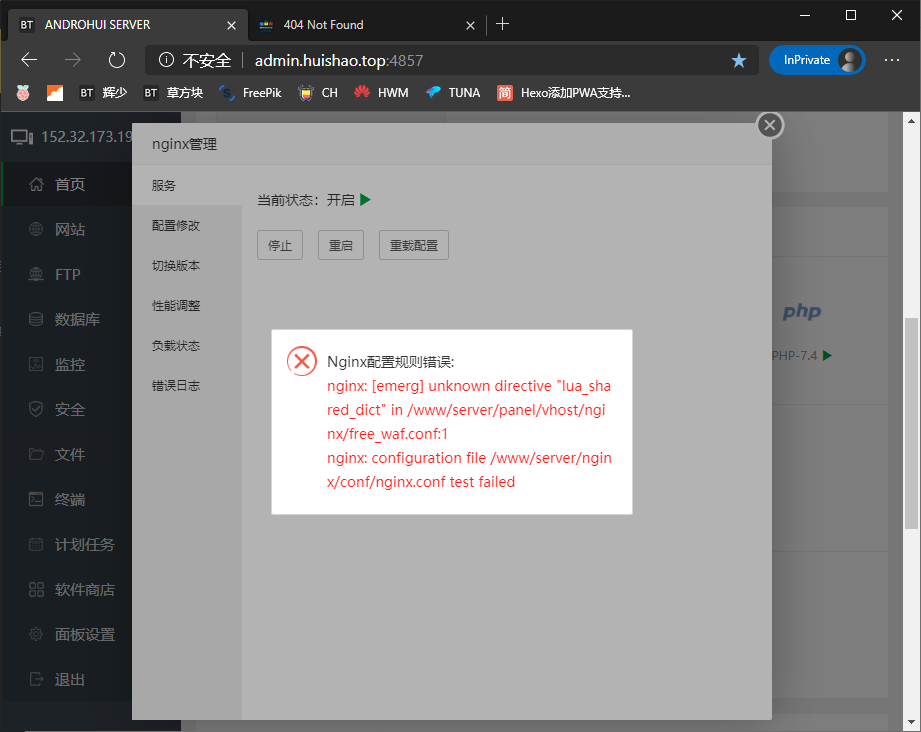Click the red error icon in popup

302,361
